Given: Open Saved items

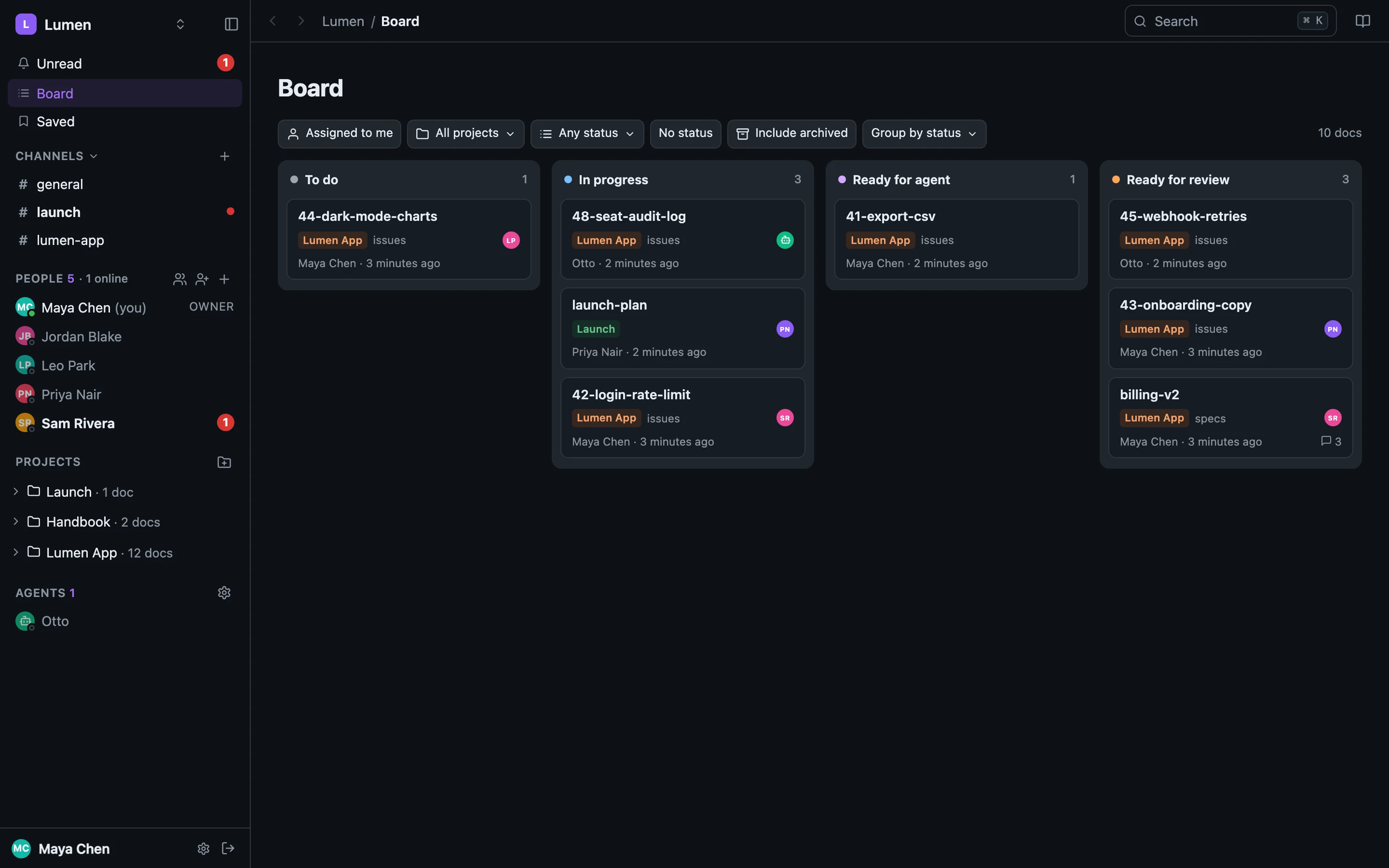Looking at the screenshot, I should click(x=124, y=121).
